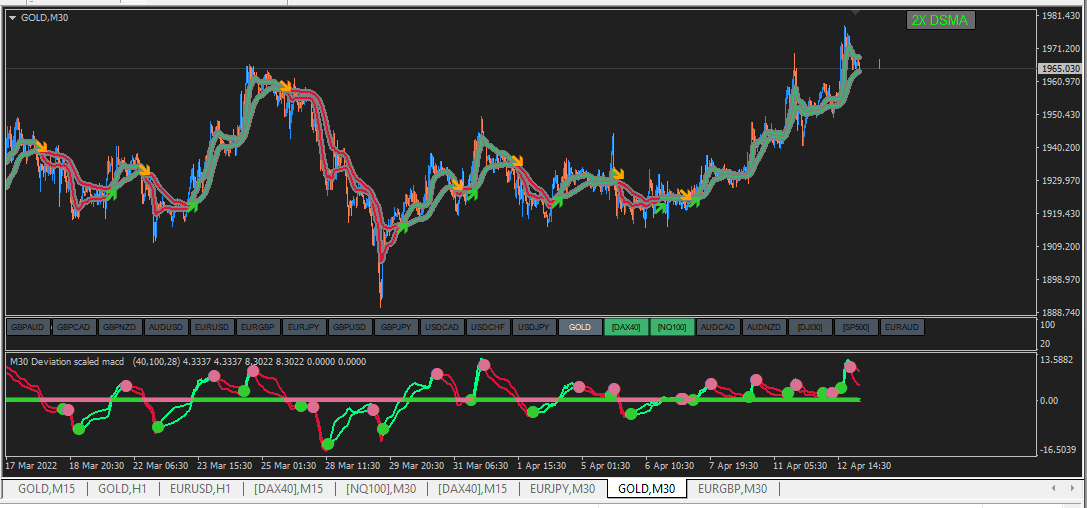This screenshot has width=1087, height=508.
Task: Click the 28 Mar 11:30 time label
Action: pyautogui.click(x=351, y=466)
